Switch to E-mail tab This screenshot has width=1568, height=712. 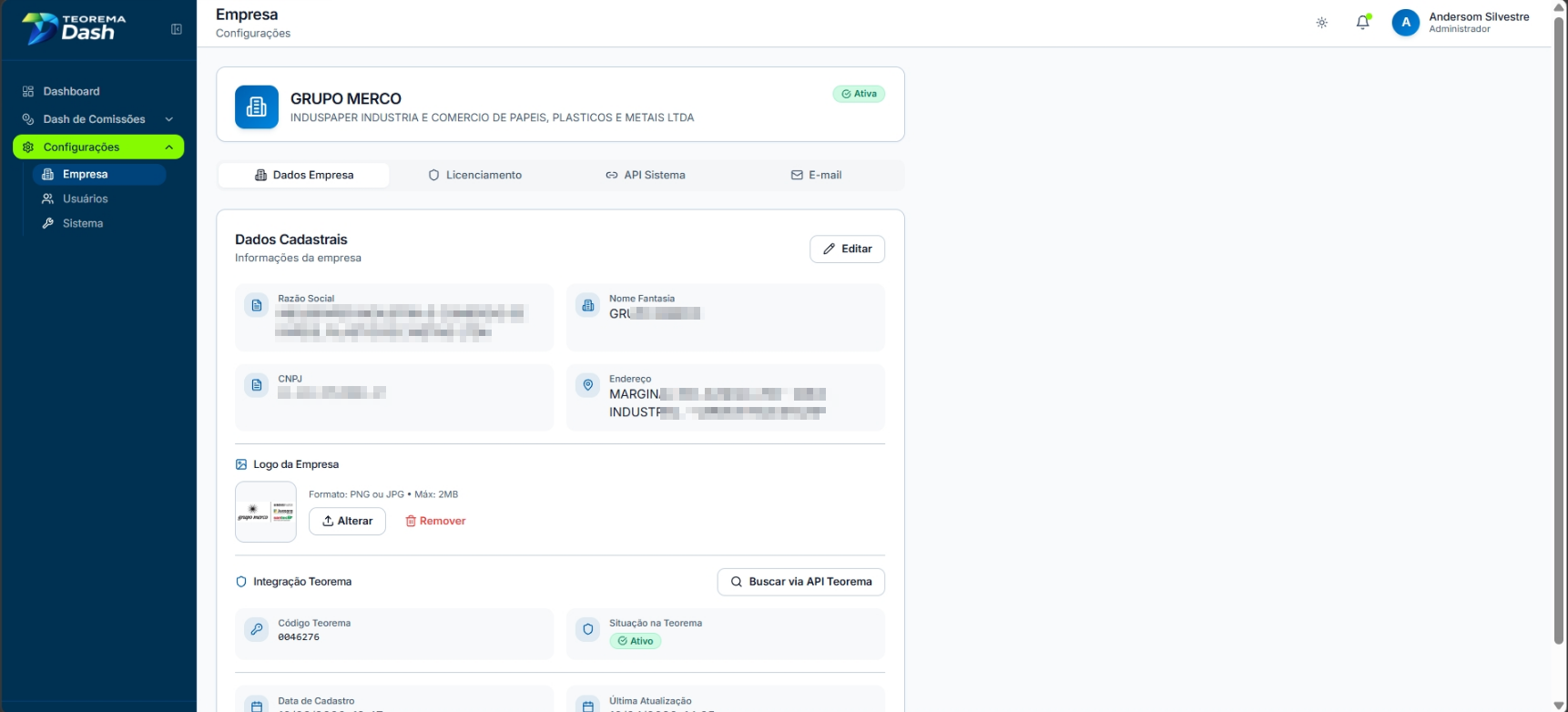coord(816,175)
